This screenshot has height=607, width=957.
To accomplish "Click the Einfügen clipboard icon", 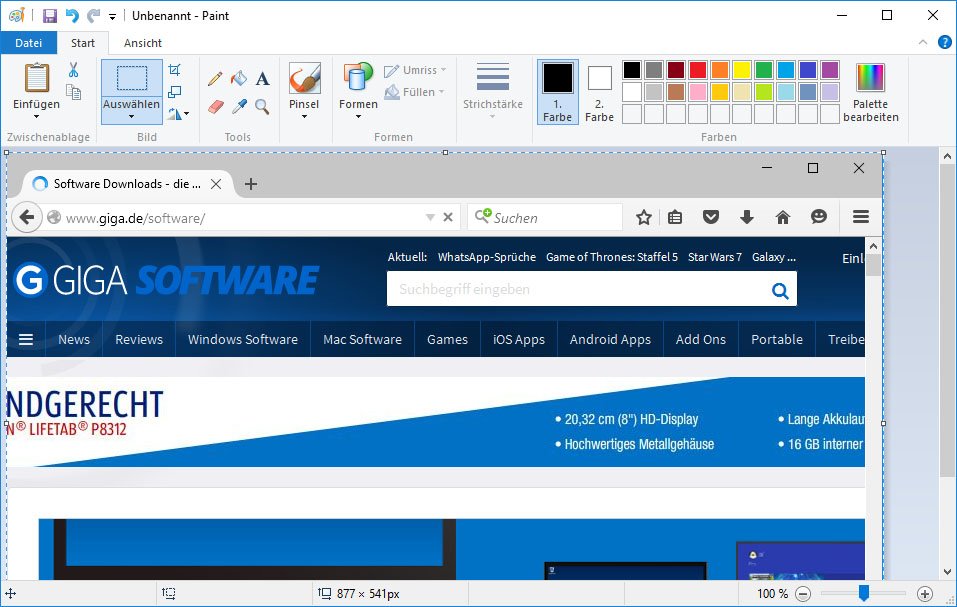I will point(37,78).
